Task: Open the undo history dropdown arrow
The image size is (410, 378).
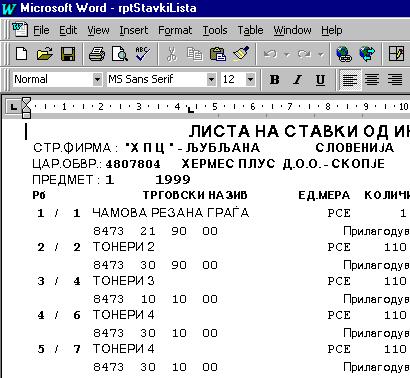Action: pyautogui.click(x=287, y=54)
